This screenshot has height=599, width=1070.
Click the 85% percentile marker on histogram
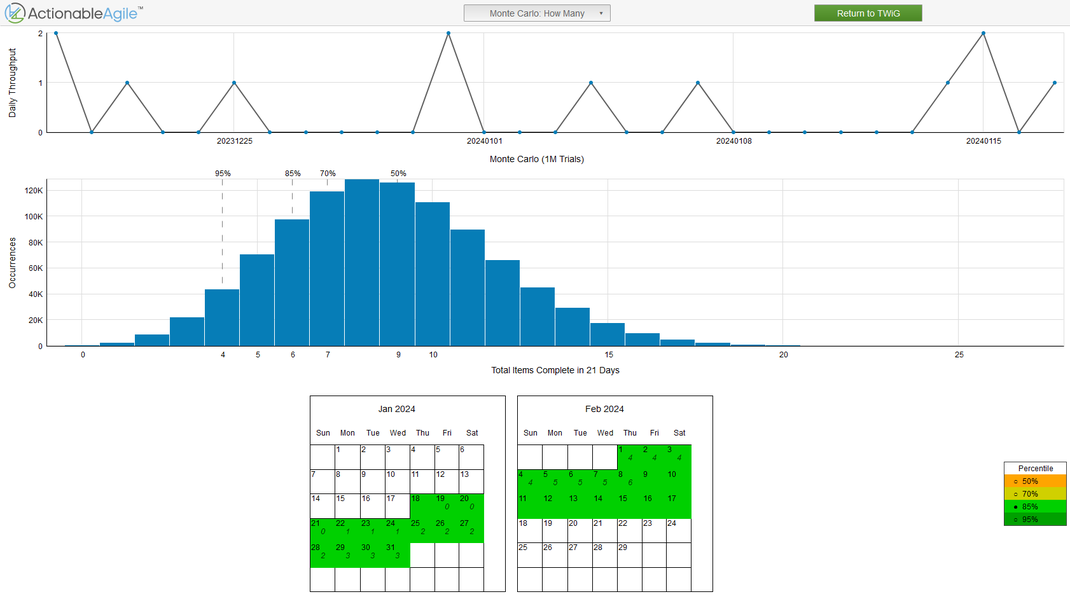coord(291,172)
